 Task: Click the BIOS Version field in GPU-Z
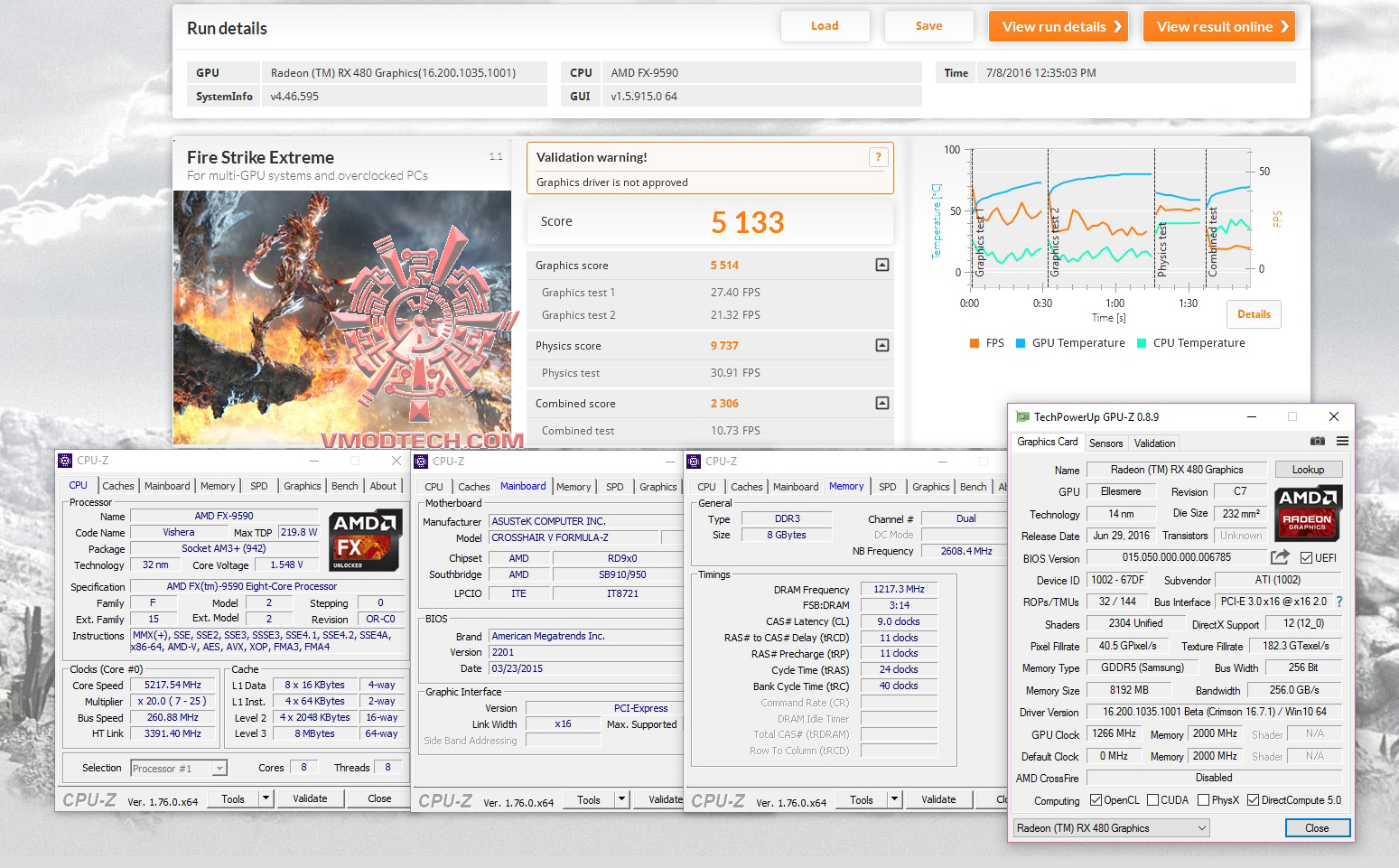pos(1176,558)
